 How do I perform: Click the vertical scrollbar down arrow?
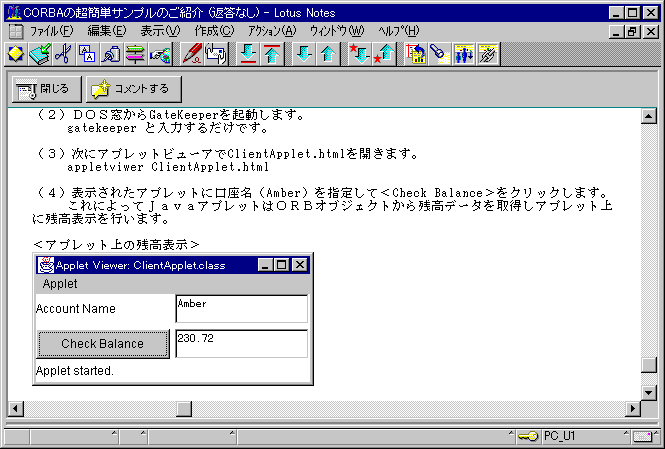point(649,391)
